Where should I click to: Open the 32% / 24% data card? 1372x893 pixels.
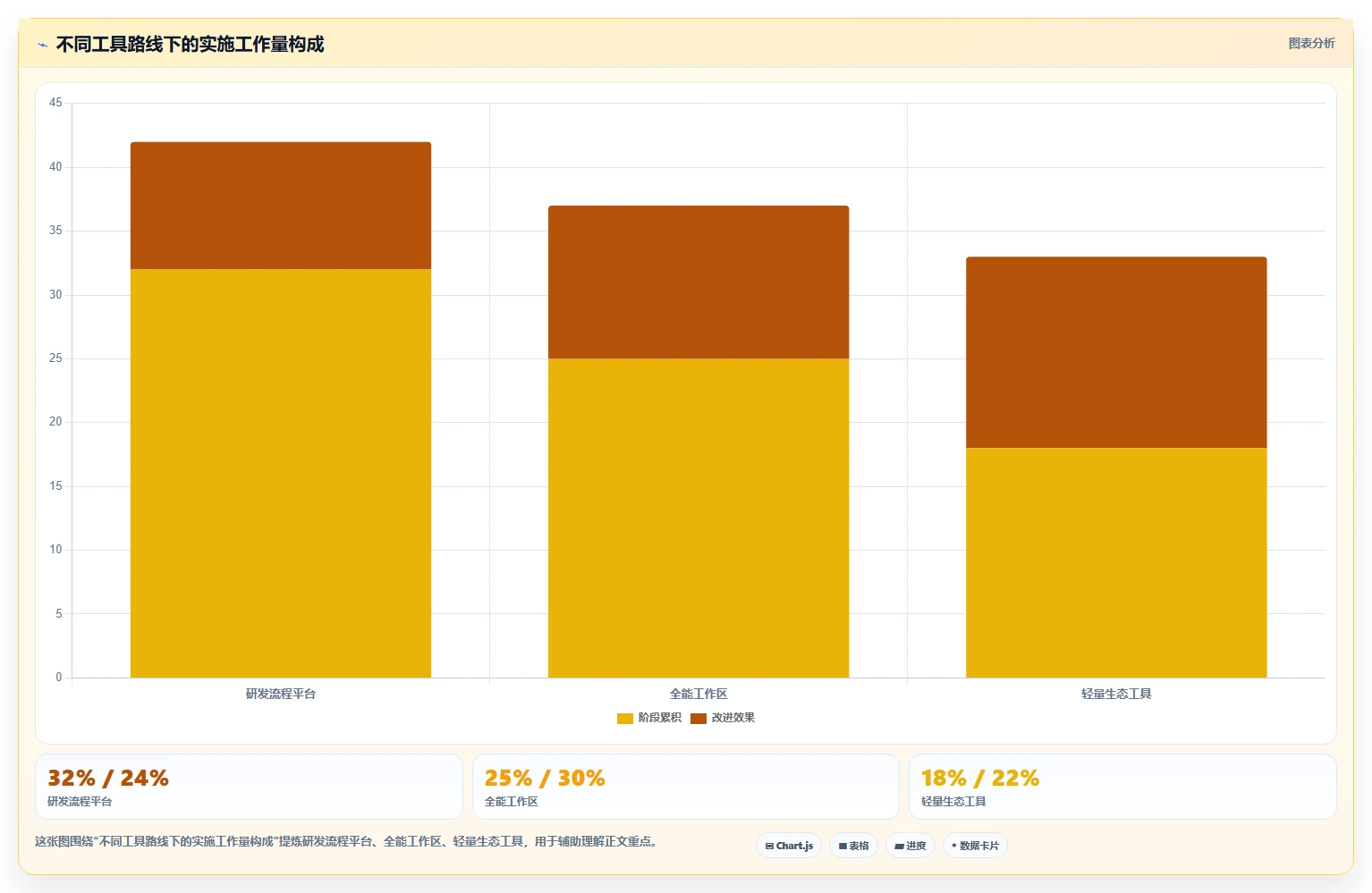[249, 787]
